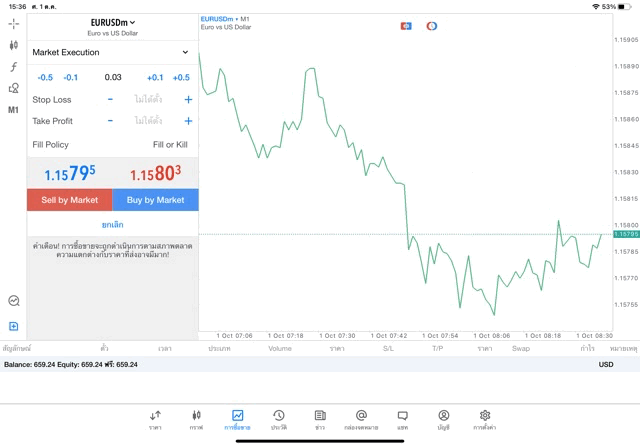Expand the EURUSDm symbol selector
Viewport: 640px width, 447px height.
(x=113, y=23)
